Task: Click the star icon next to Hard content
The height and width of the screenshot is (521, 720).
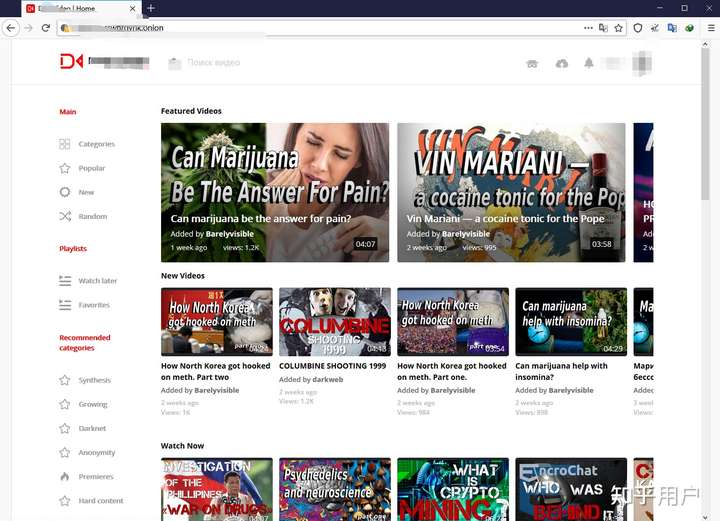Action: coord(65,501)
